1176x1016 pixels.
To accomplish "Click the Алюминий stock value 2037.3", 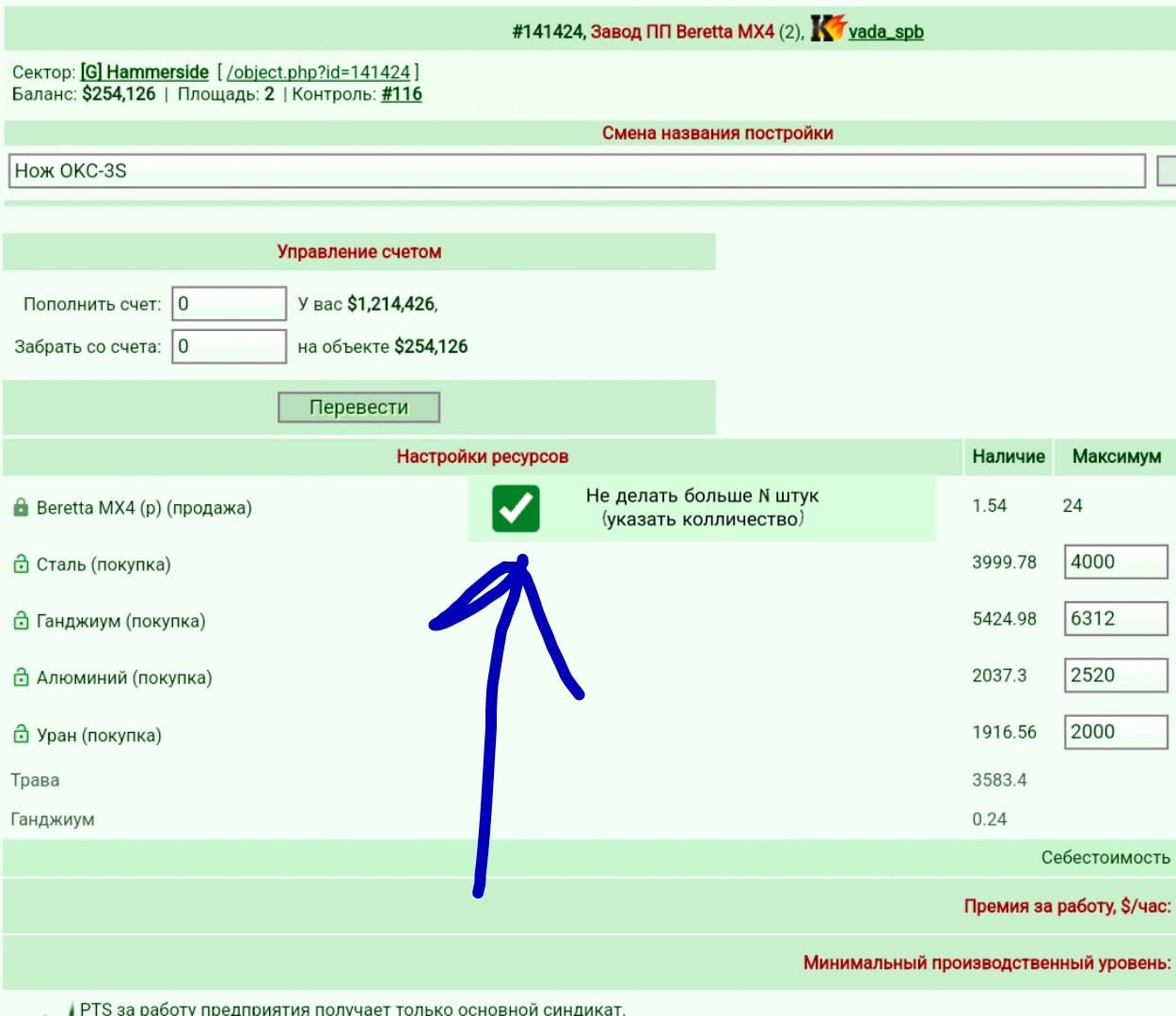I will (999, 675).
